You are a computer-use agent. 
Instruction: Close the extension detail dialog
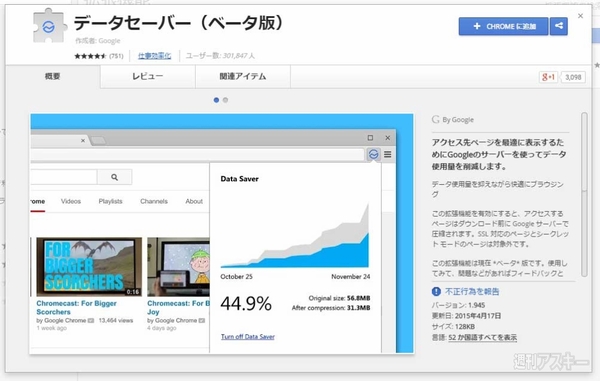click(x=580, y=16)
